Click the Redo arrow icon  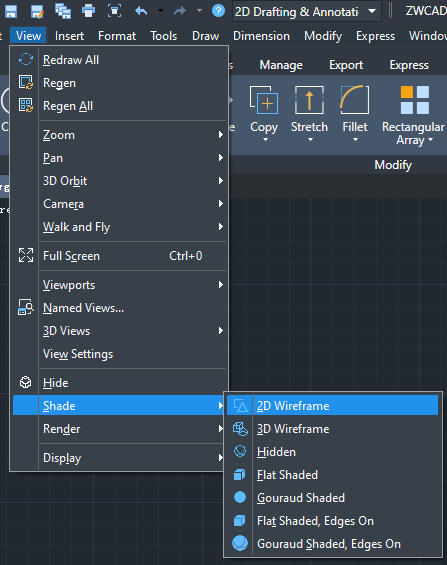tap(180, 11)
